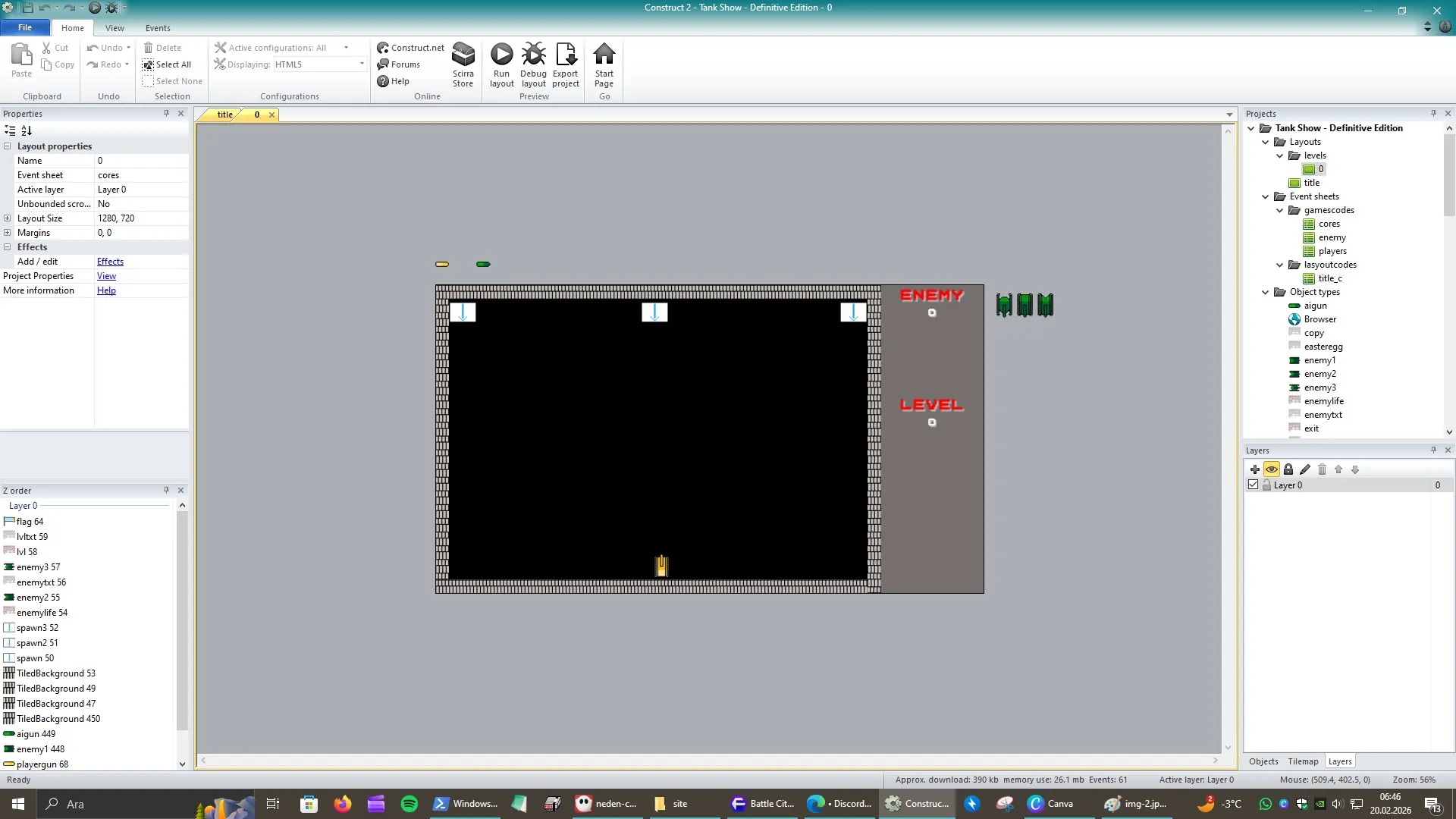Toggle layer visibility eye icon
1456x819 pixels.
[x=1272, y=469]
